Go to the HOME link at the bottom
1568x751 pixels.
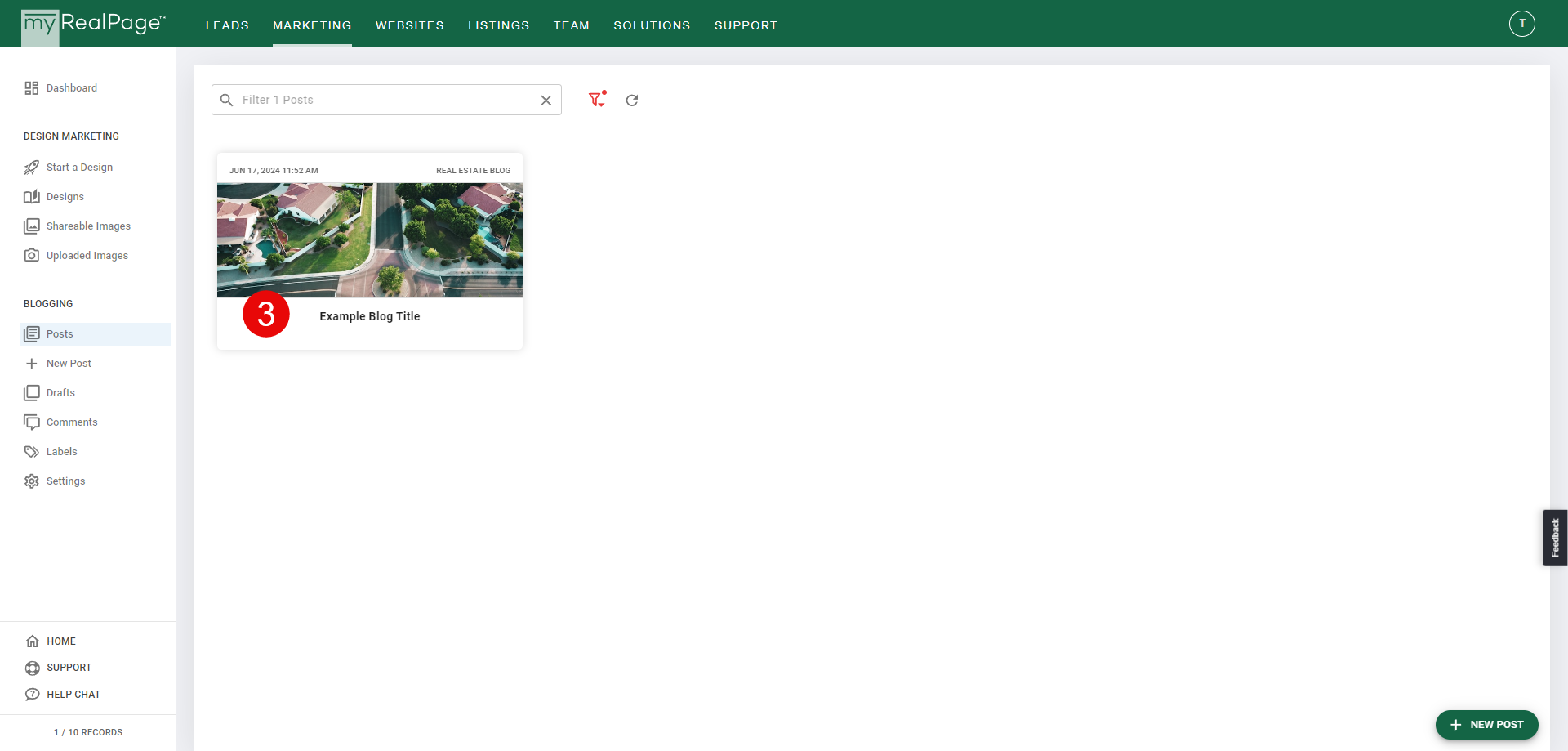pos(61,641)
